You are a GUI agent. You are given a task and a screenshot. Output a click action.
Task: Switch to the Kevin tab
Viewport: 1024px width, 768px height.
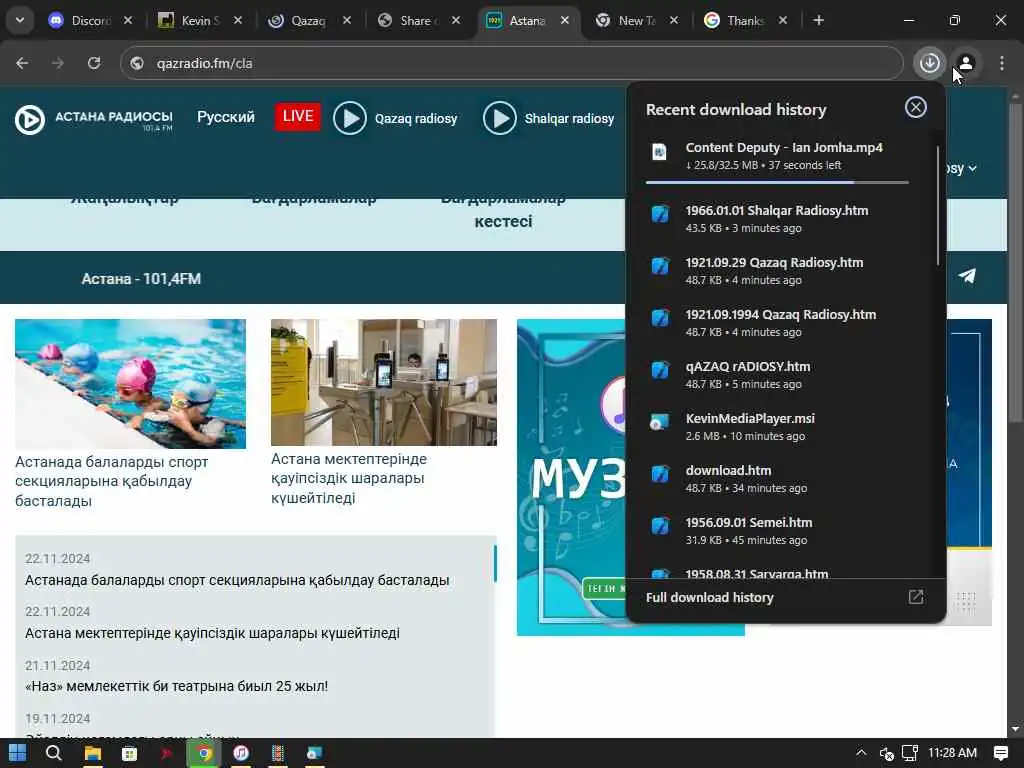pos(200,20)
